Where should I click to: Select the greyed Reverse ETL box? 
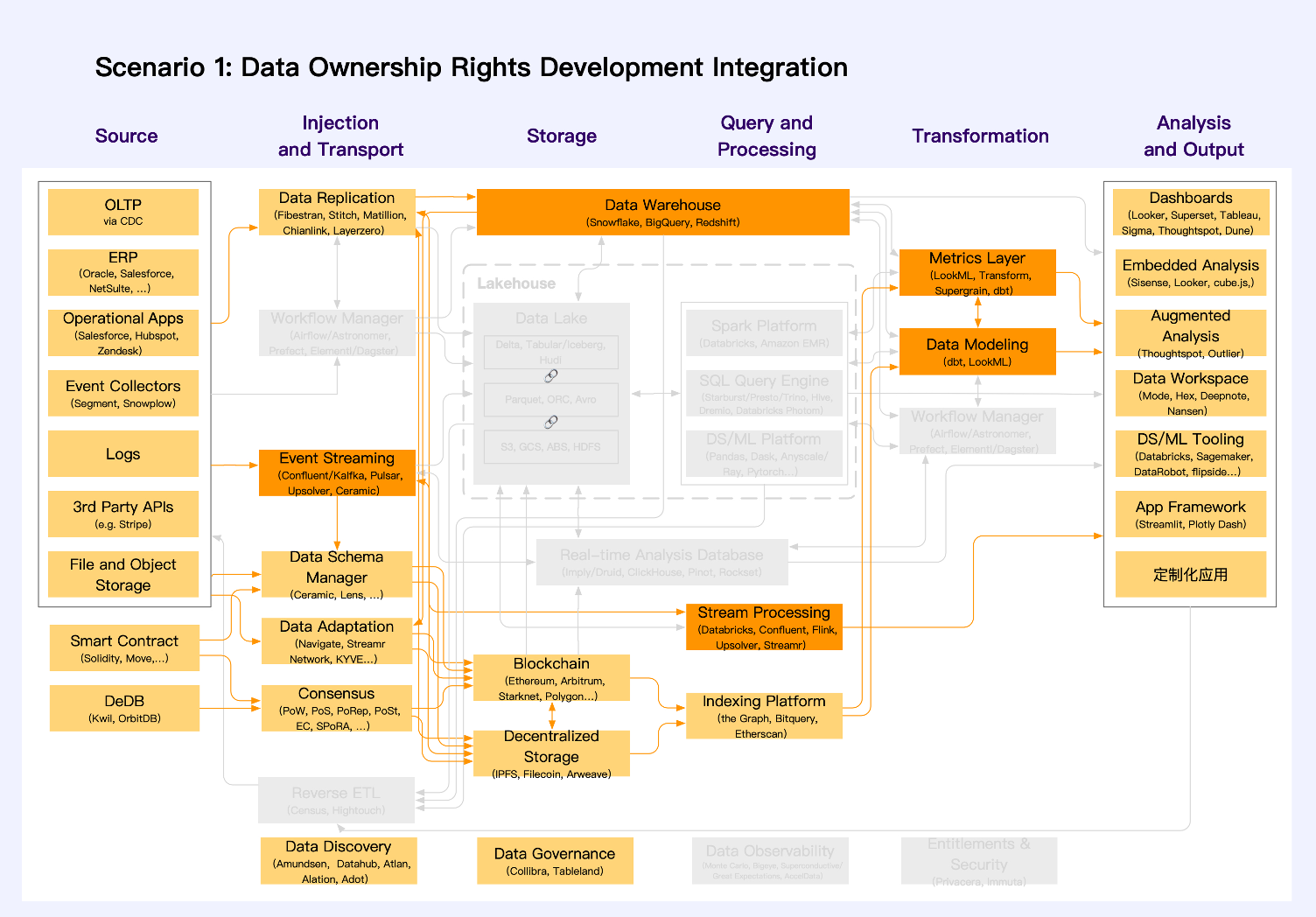point(337,800)
